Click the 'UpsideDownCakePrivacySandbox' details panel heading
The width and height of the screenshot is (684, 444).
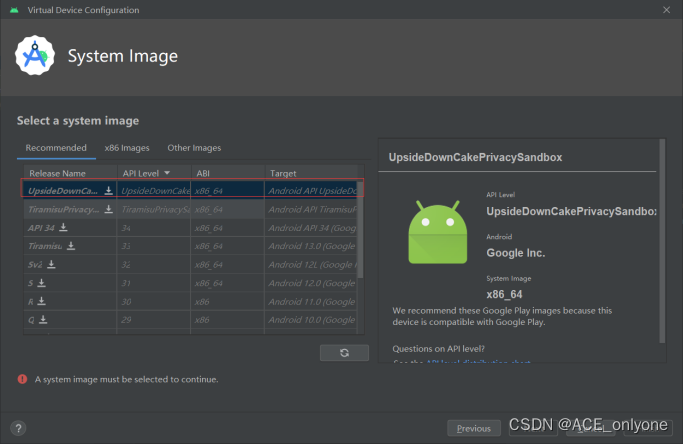[x=475, y=157]
